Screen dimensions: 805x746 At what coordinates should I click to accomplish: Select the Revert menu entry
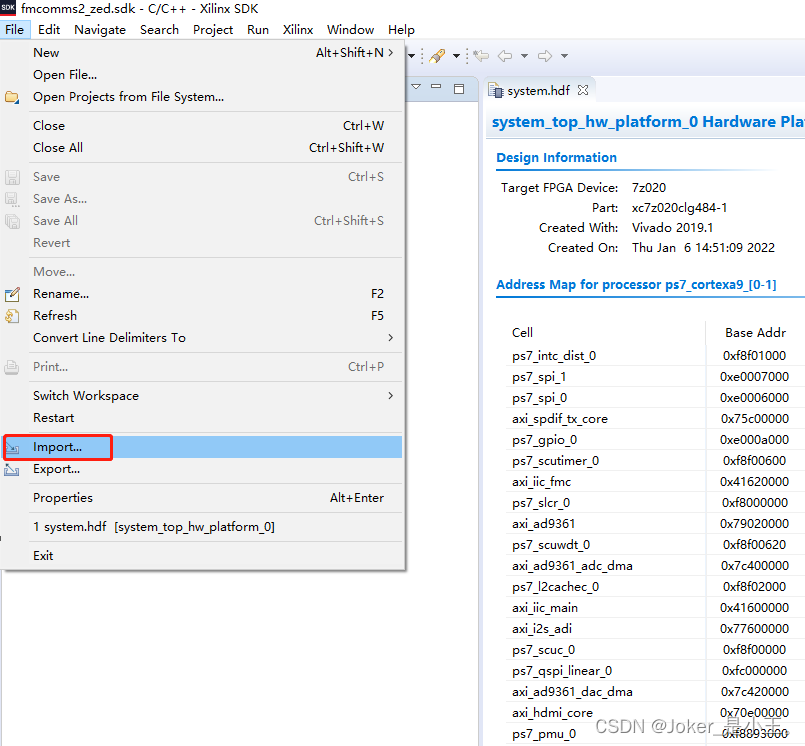coord(201,243)
